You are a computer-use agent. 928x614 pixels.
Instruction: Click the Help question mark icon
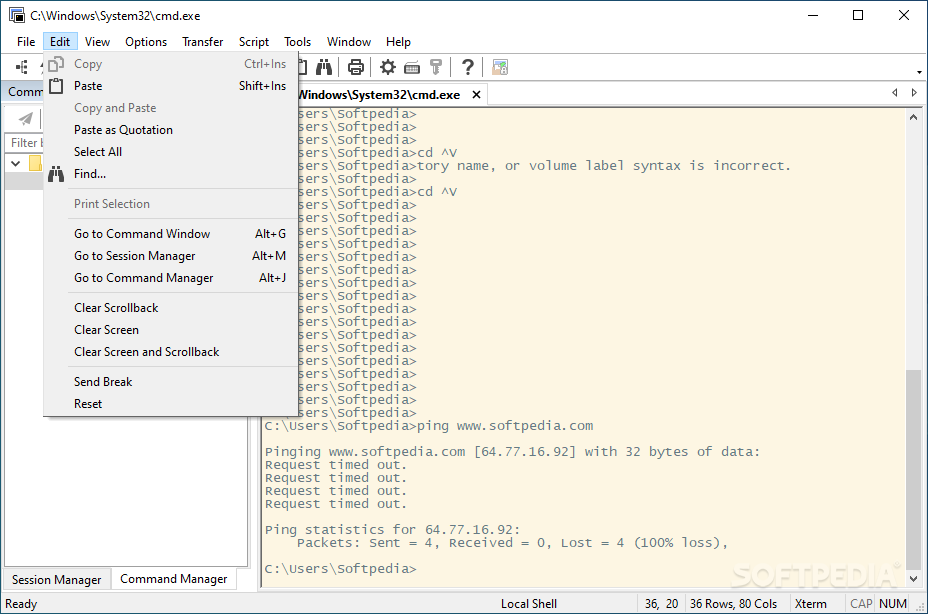[x=468, y=67]
